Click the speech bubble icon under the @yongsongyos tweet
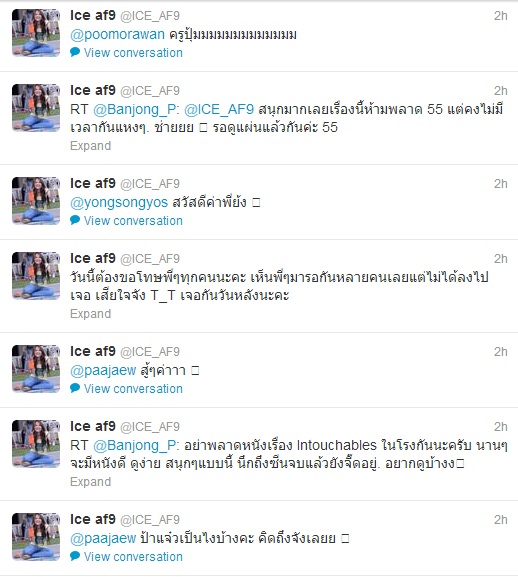 [75, 220]
